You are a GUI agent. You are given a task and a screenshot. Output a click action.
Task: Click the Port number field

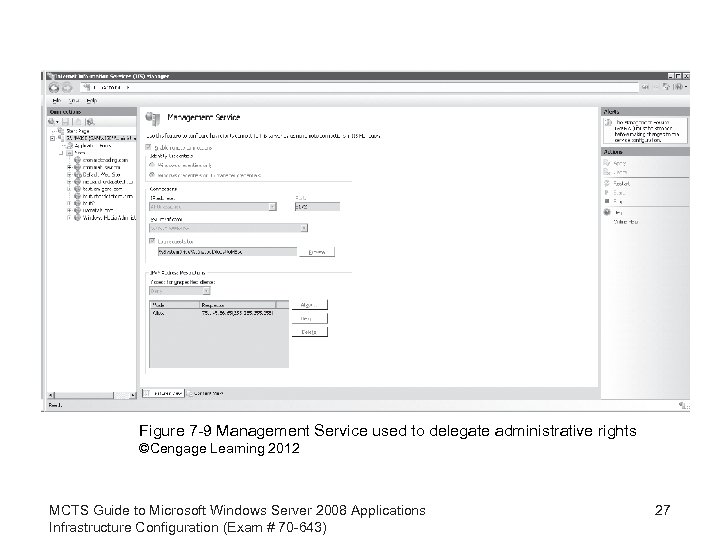[x=317, y=207]
